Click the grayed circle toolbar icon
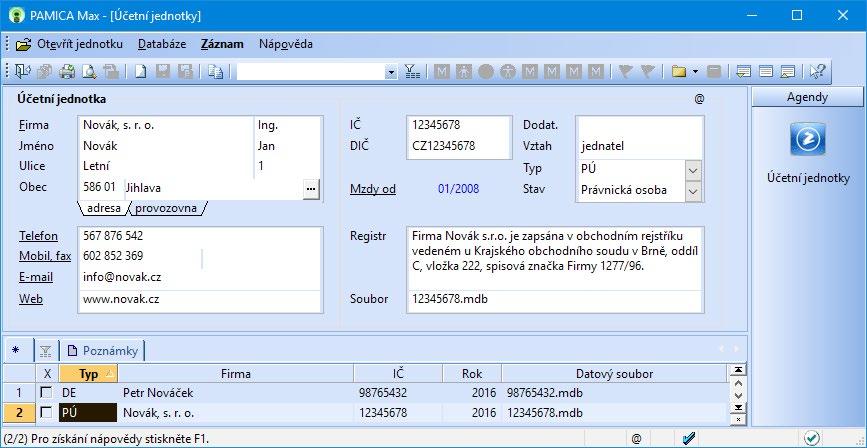The width and height of the screenshot is (867, 448). pos(486,71)
